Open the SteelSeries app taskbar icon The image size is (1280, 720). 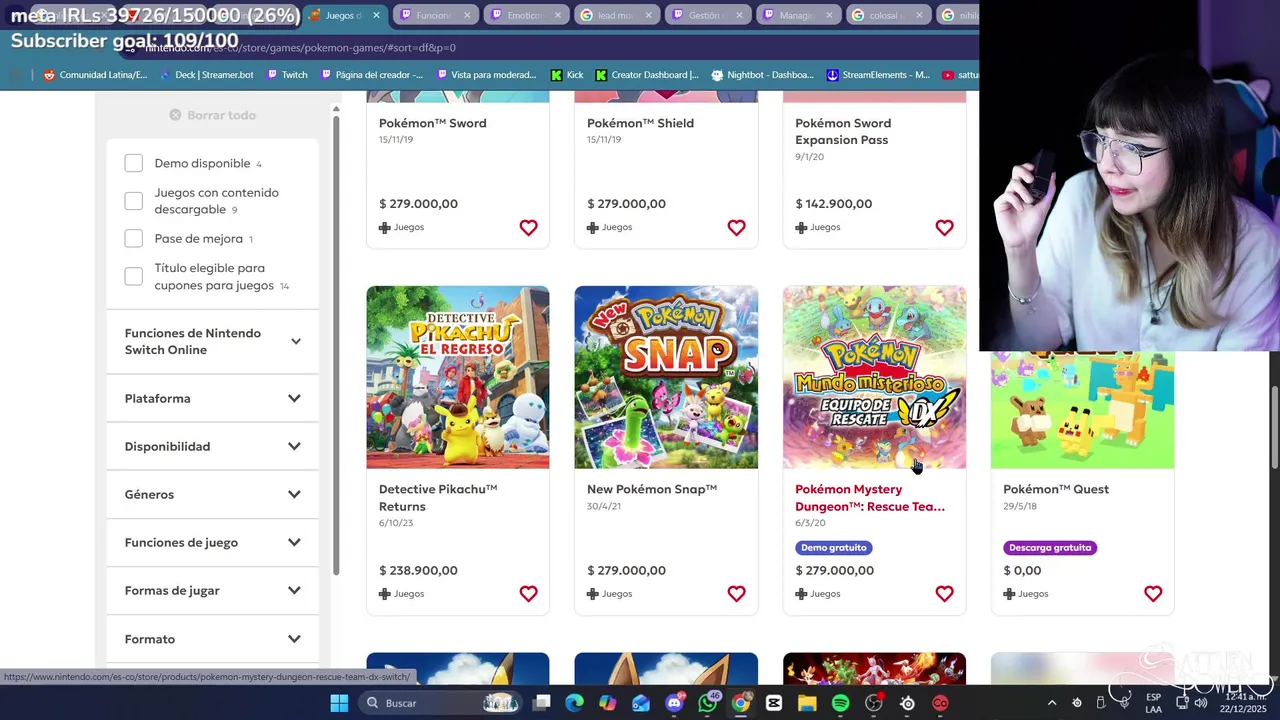point(907,703)
